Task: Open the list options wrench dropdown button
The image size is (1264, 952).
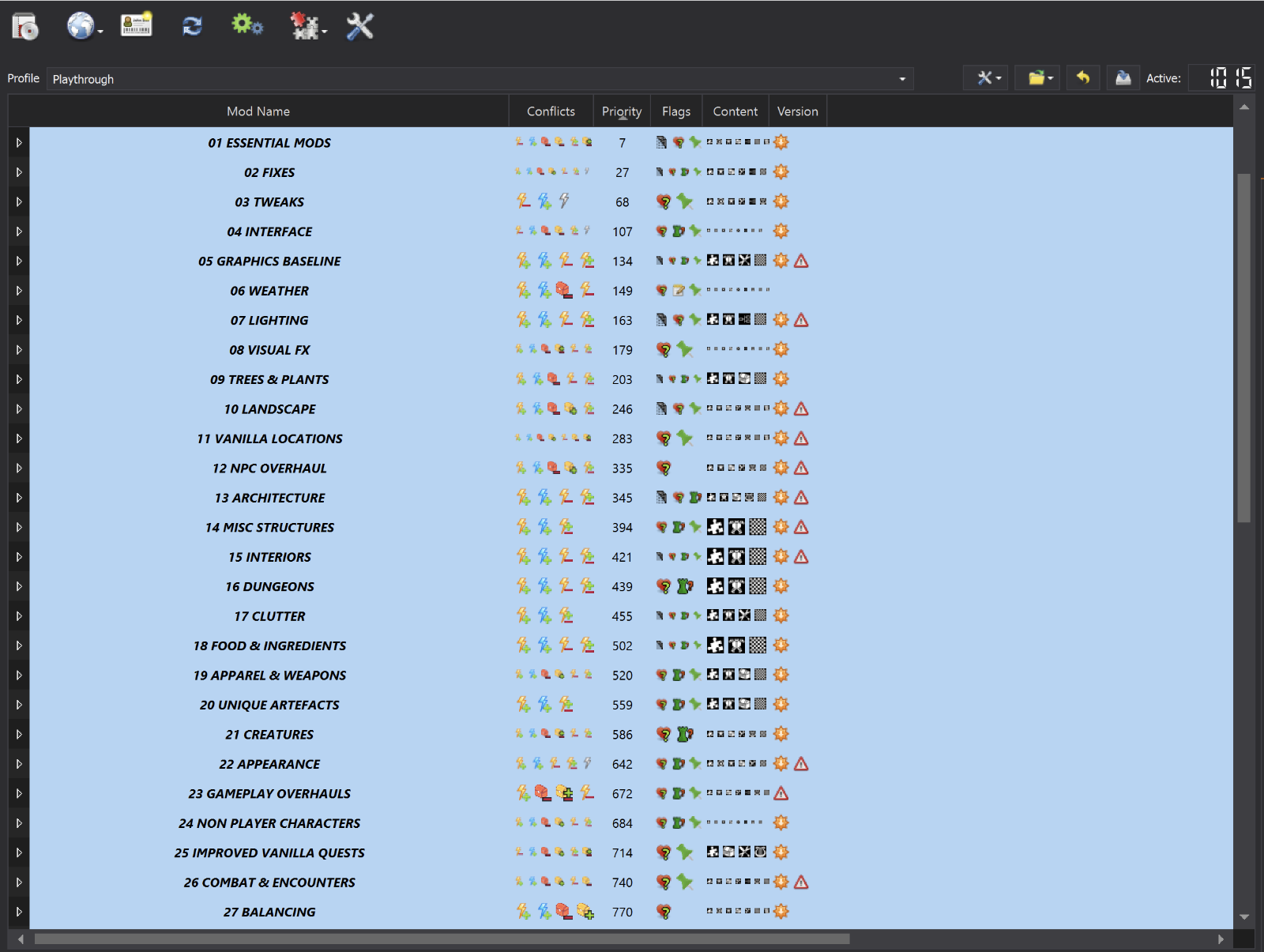Action: [x=985, y=77]
